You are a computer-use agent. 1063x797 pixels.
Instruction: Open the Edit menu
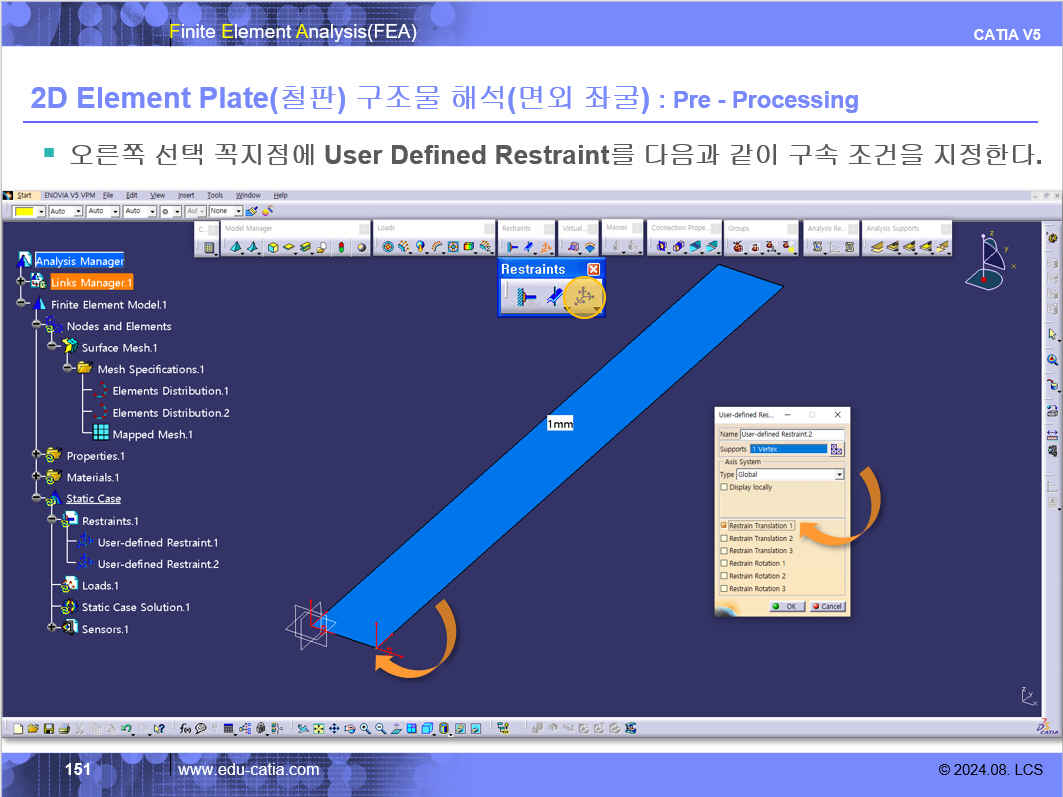click(x=132, y=195)
